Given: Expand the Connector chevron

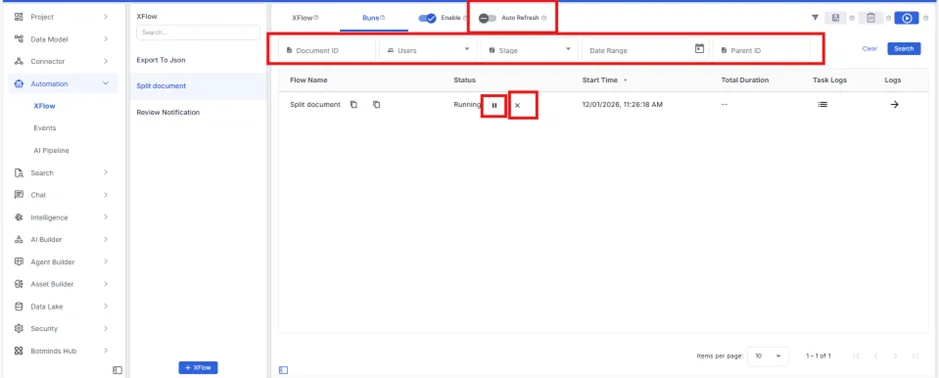Looking at the screenshot, I should (105, 61).
